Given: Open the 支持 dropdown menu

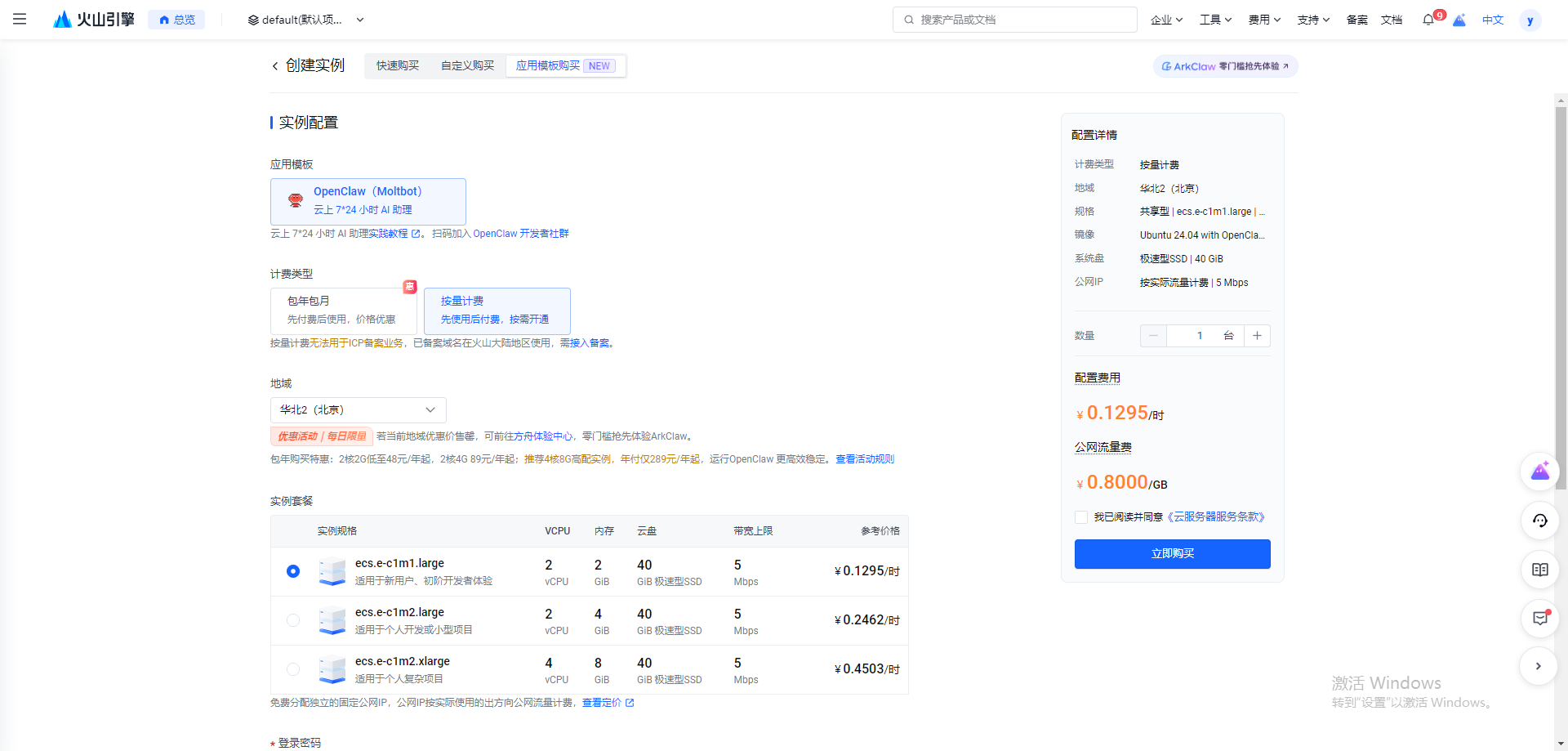Looking at the screenshot, I should [1313, 20].
